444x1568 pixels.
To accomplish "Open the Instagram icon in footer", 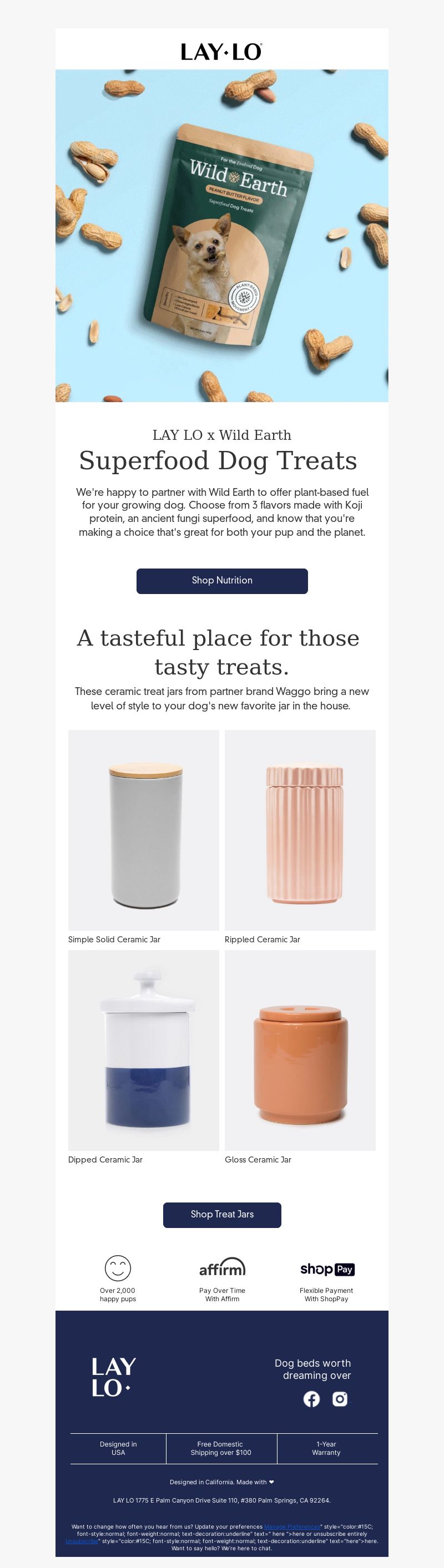I will 340,1399.
